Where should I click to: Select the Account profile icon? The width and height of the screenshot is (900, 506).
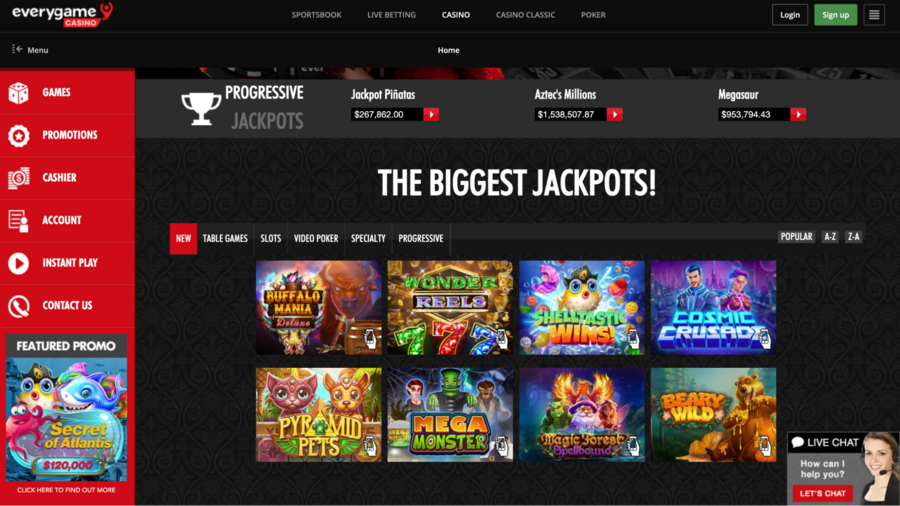click(18, 221)
